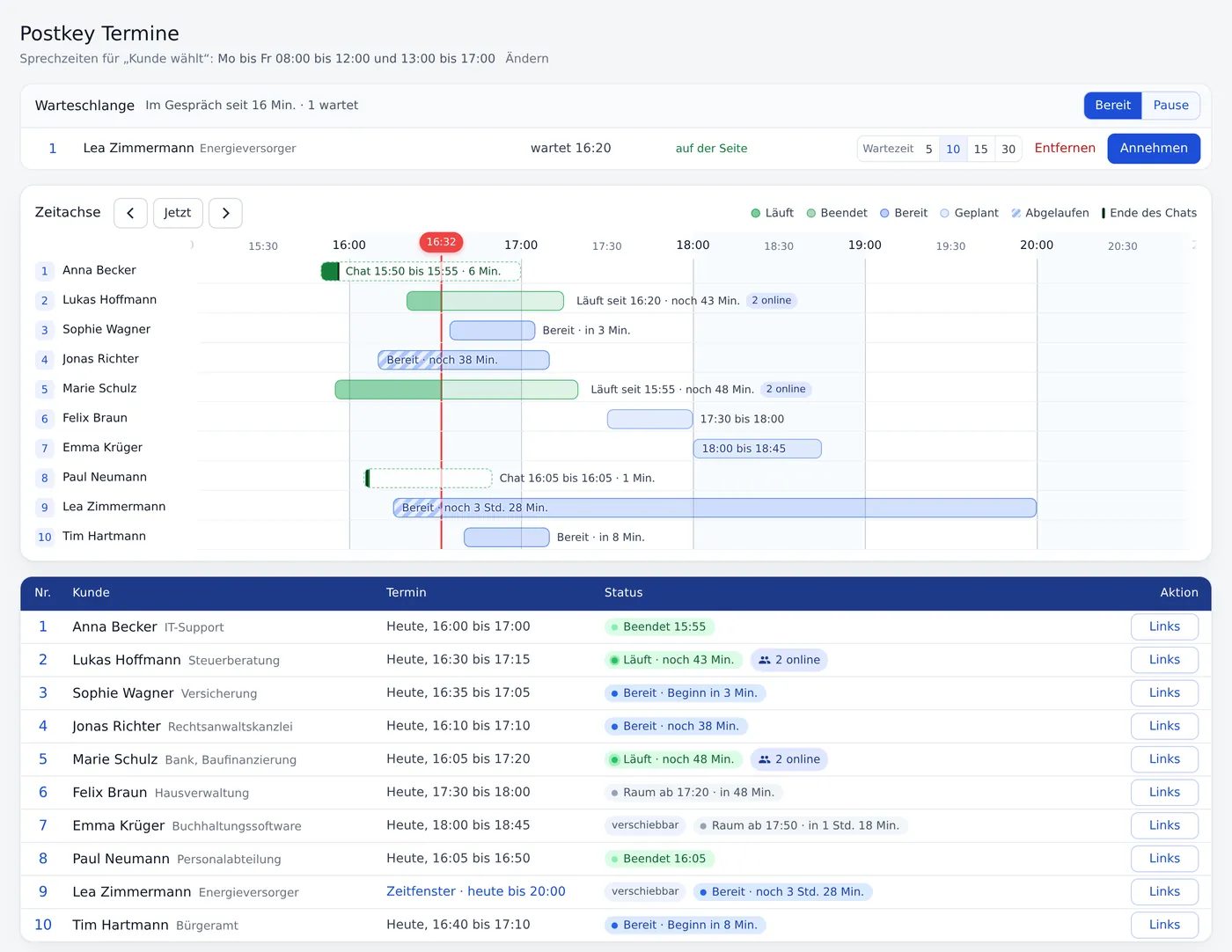Click the Termin column header

407,593
